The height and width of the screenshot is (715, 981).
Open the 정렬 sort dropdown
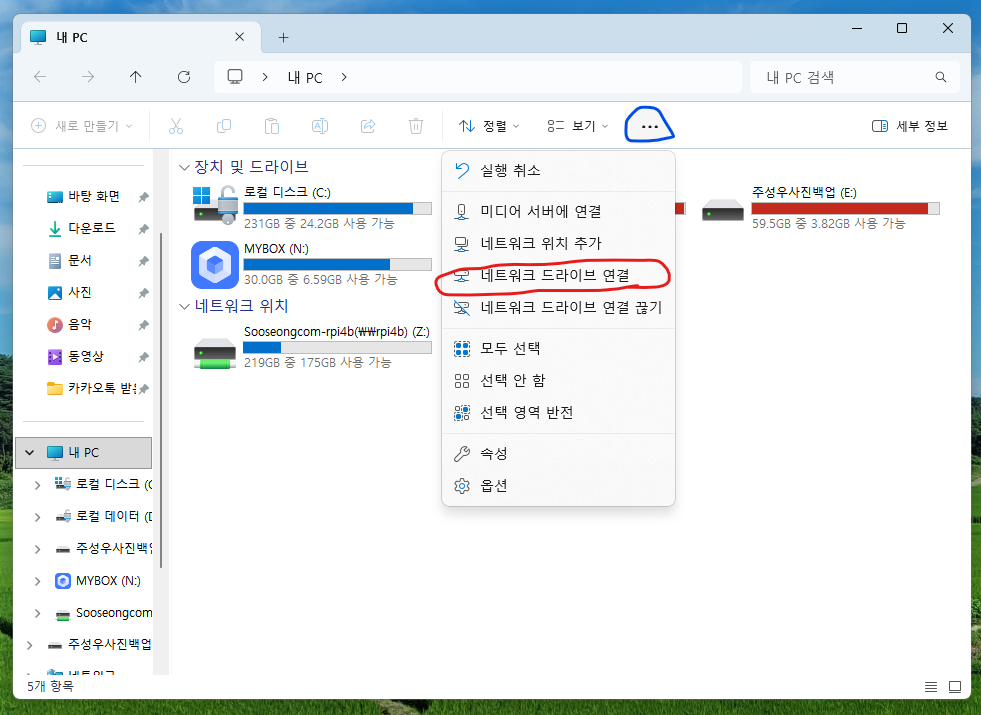pos(489,126)
